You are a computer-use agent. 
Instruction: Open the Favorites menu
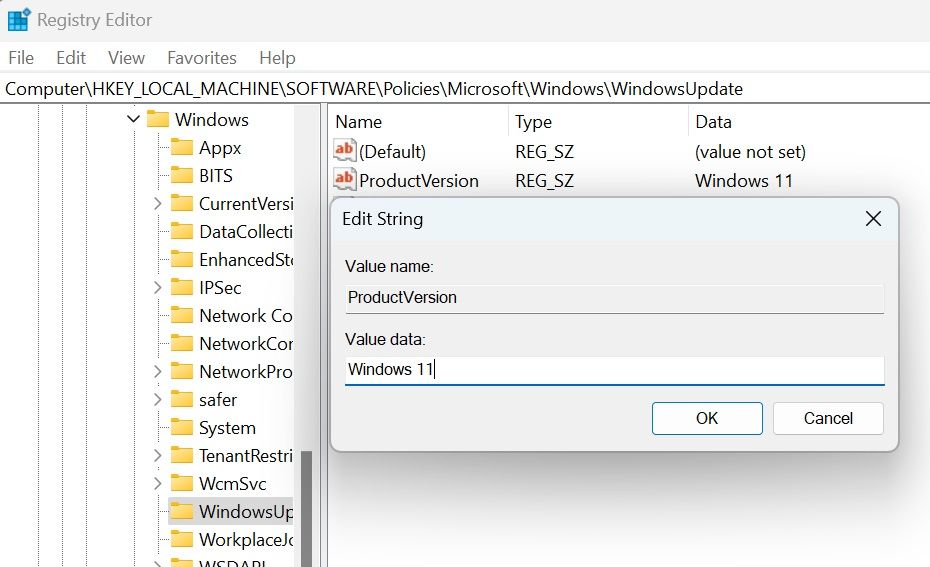click(x=202, y=58)
